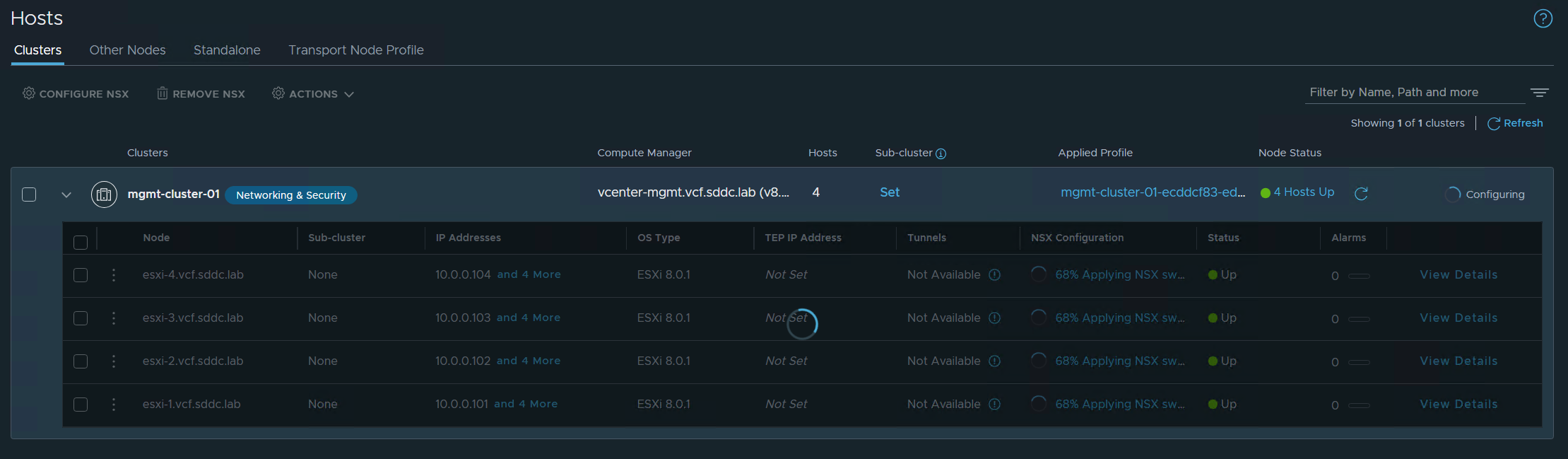Click the filter lines icon beside search

pyautogui.click(x=1539, y=93)
